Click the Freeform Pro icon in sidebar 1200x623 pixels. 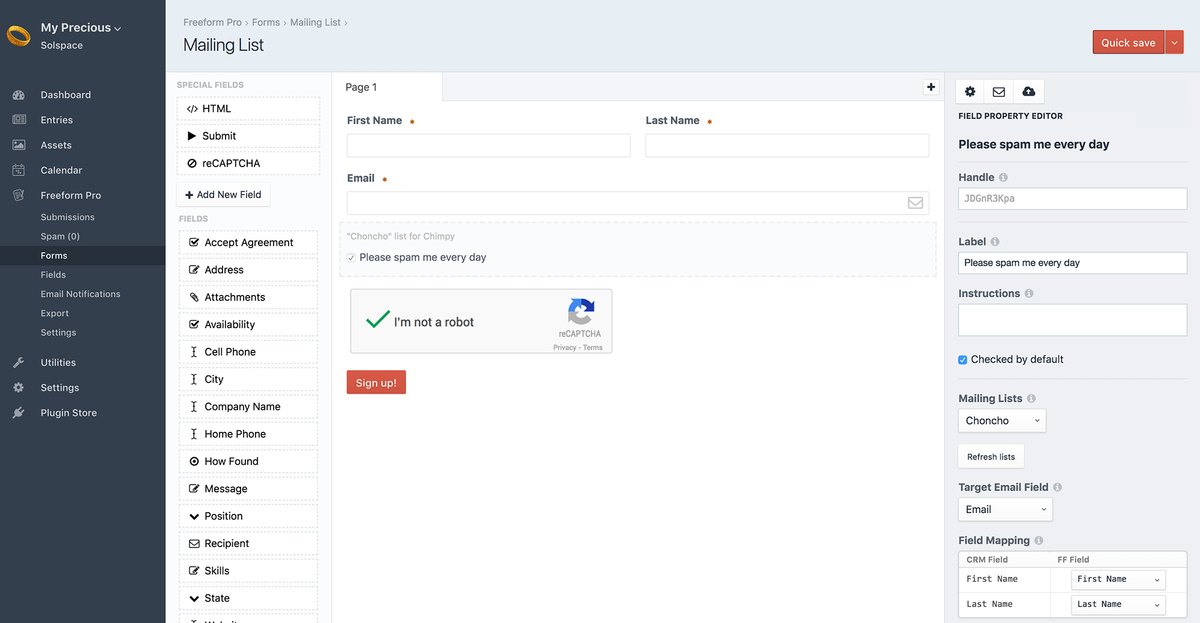pyautogui.click(x=18, y=195)
